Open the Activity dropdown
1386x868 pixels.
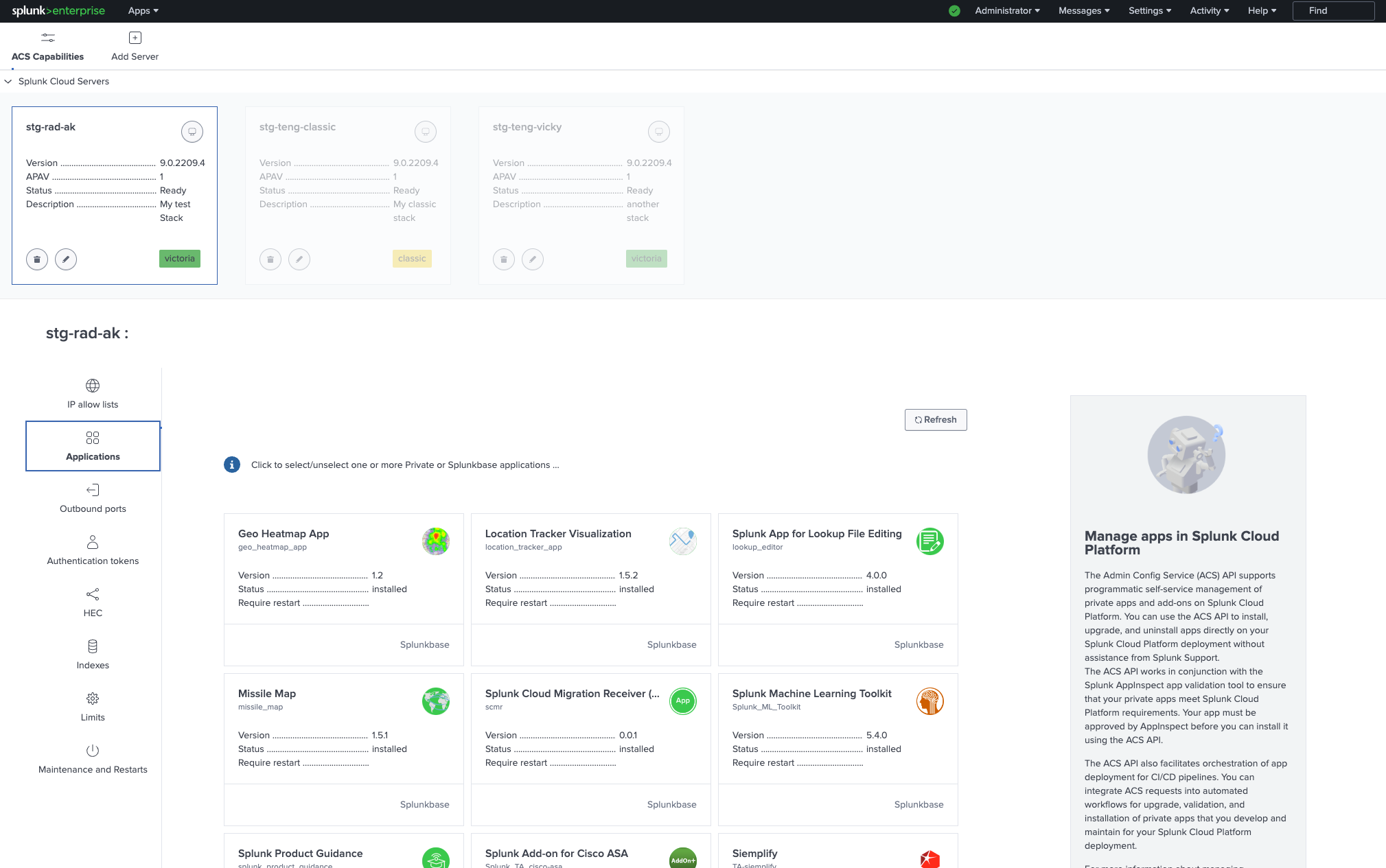(x=1210, y=10)
